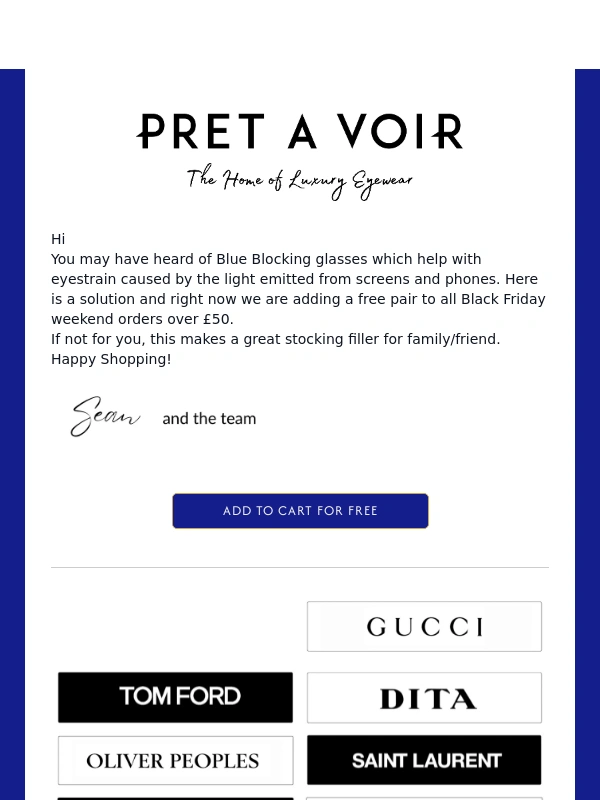The image size is (600, 800).
Task: Click the PRET A VOIR logo
Action: 300,132
